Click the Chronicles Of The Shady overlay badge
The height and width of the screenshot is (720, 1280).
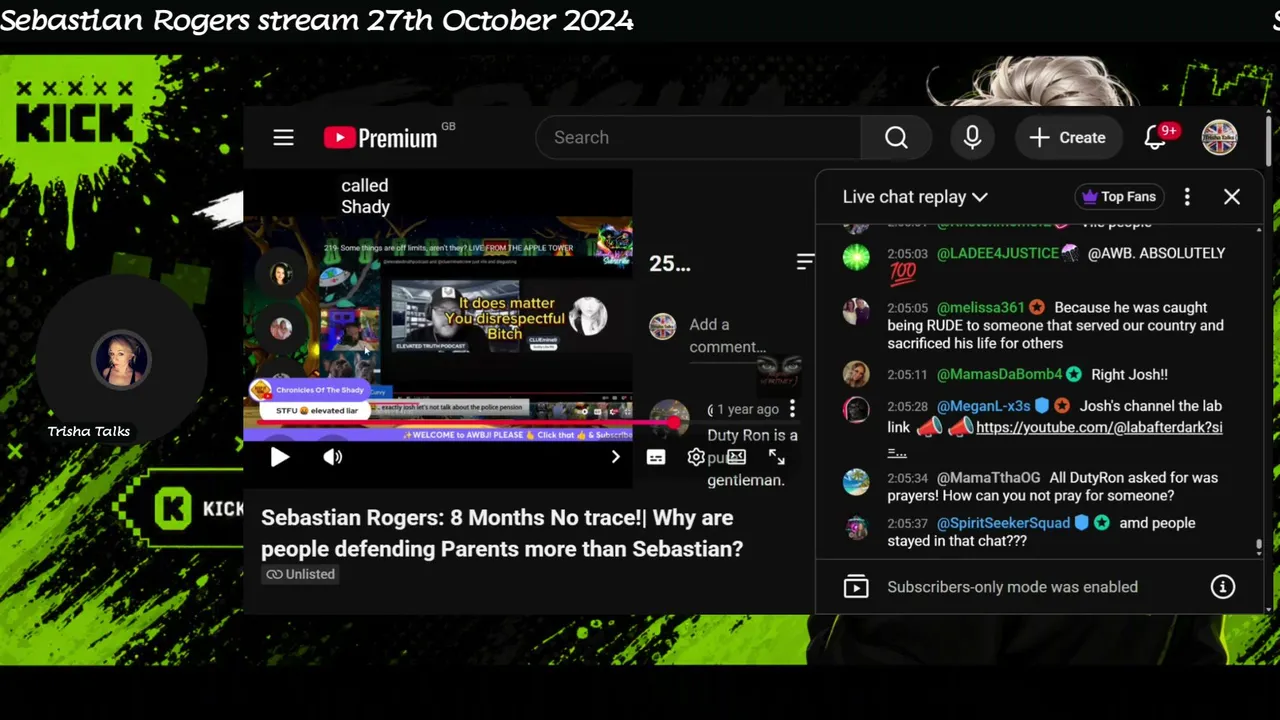(x=310, y=390)
